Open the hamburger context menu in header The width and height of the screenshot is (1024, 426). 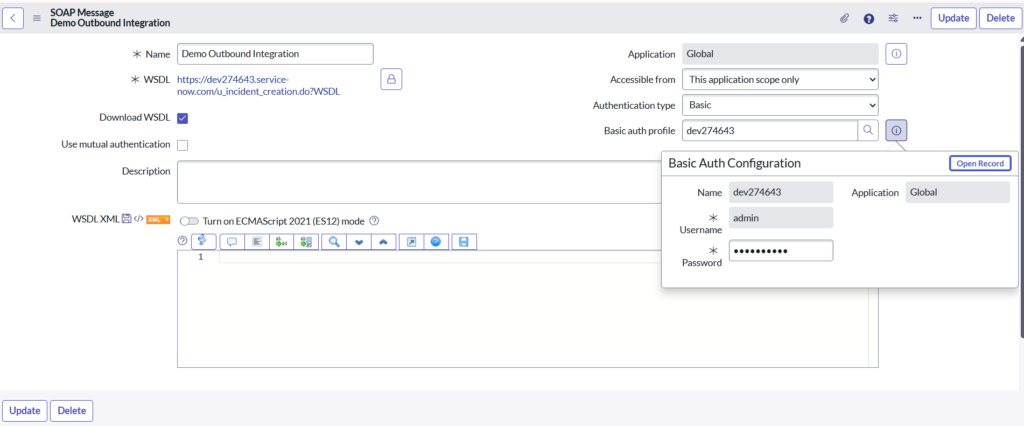pos(37,18)
